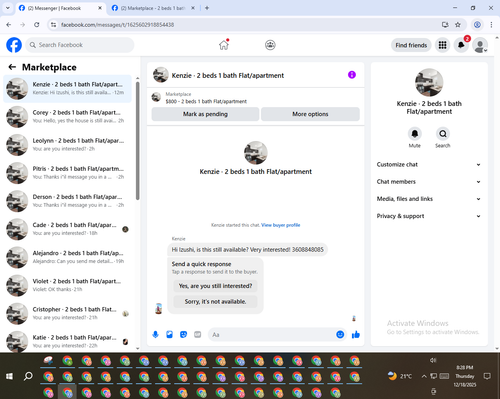
Task: Click the browser address bar URL
Action: pos(117,25)
